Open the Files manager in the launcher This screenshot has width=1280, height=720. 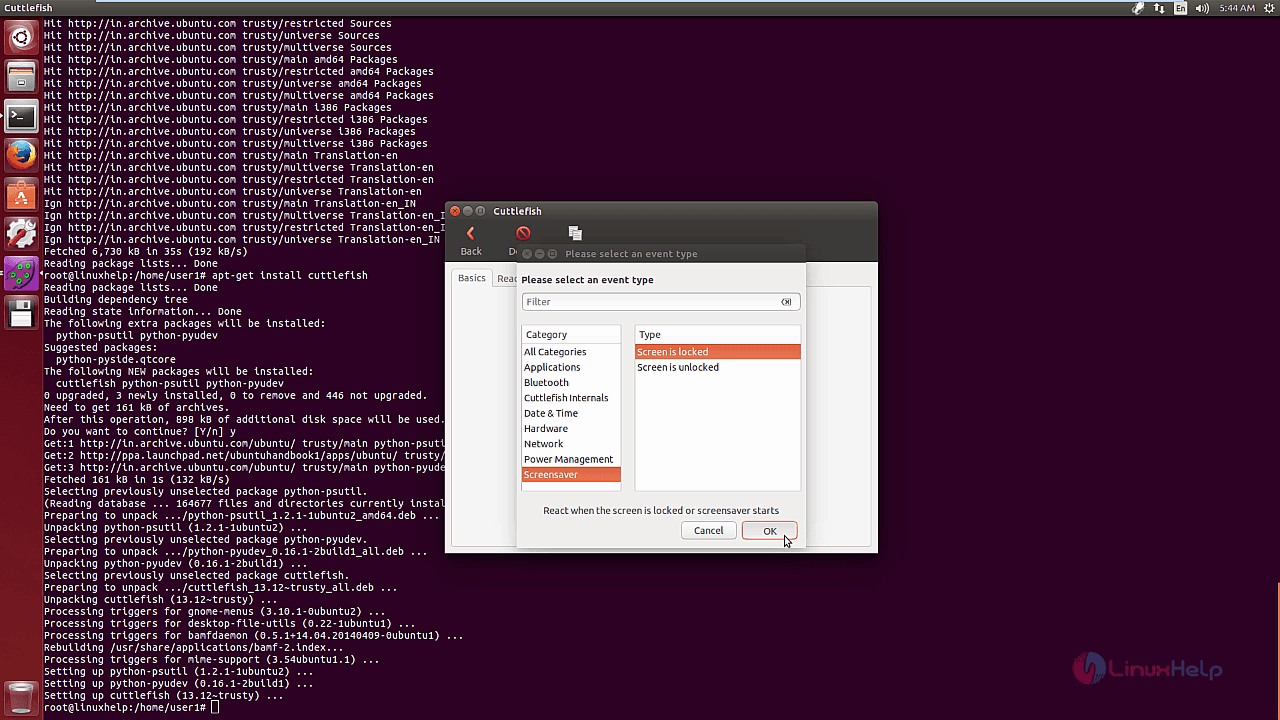click(21, 77)
